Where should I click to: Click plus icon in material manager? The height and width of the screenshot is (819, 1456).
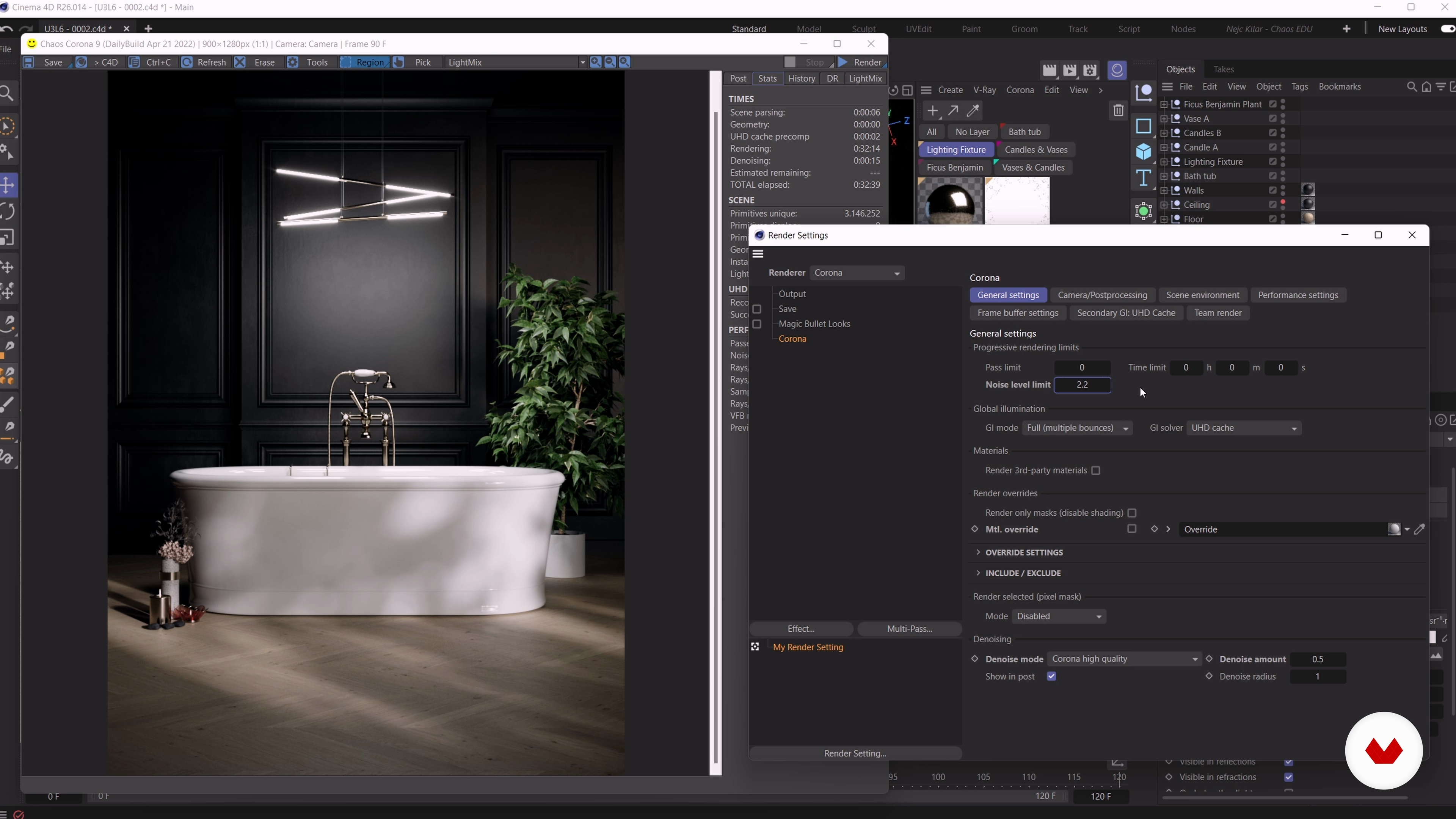tap(933, 111)
